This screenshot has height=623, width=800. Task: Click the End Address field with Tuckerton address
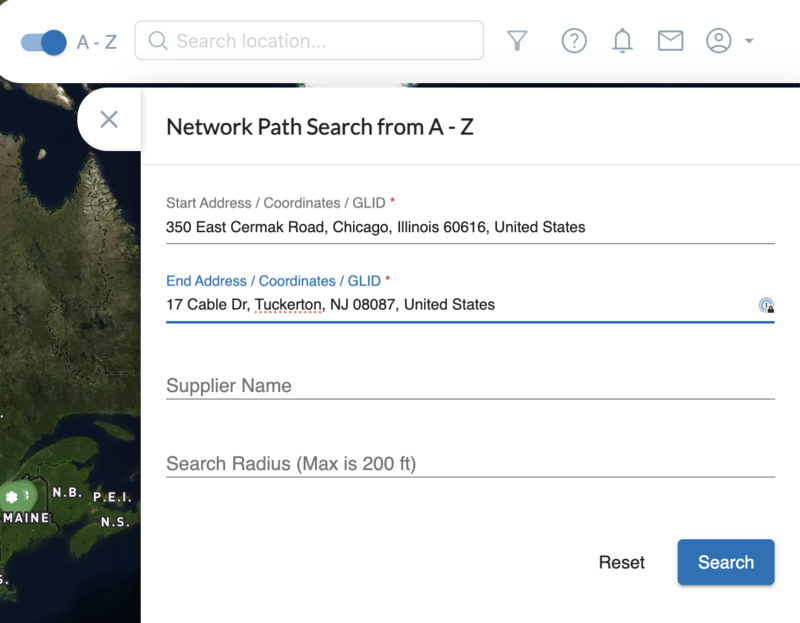pos(330,305)
